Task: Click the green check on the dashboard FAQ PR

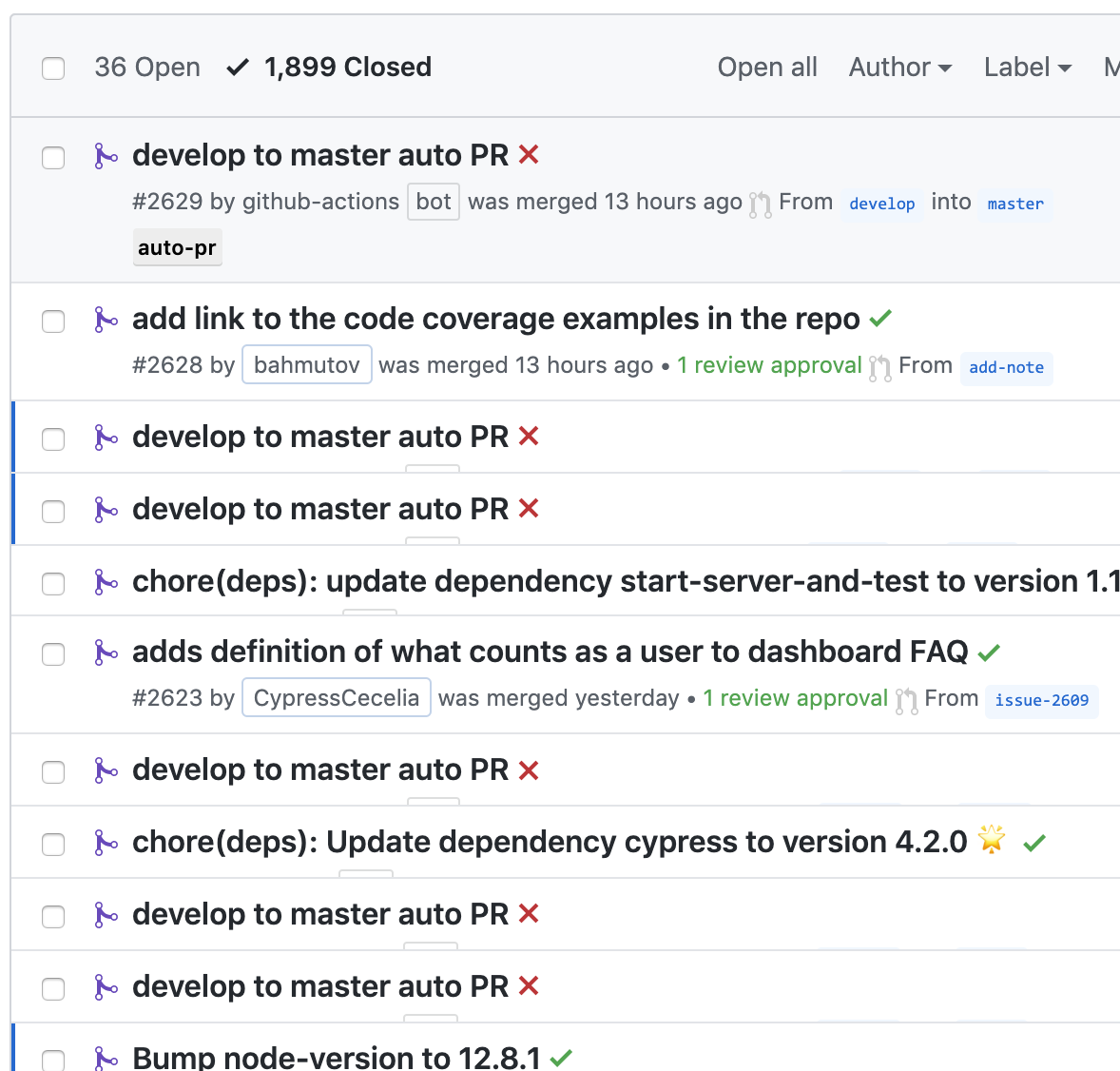Action: click(x=989, y=652)
